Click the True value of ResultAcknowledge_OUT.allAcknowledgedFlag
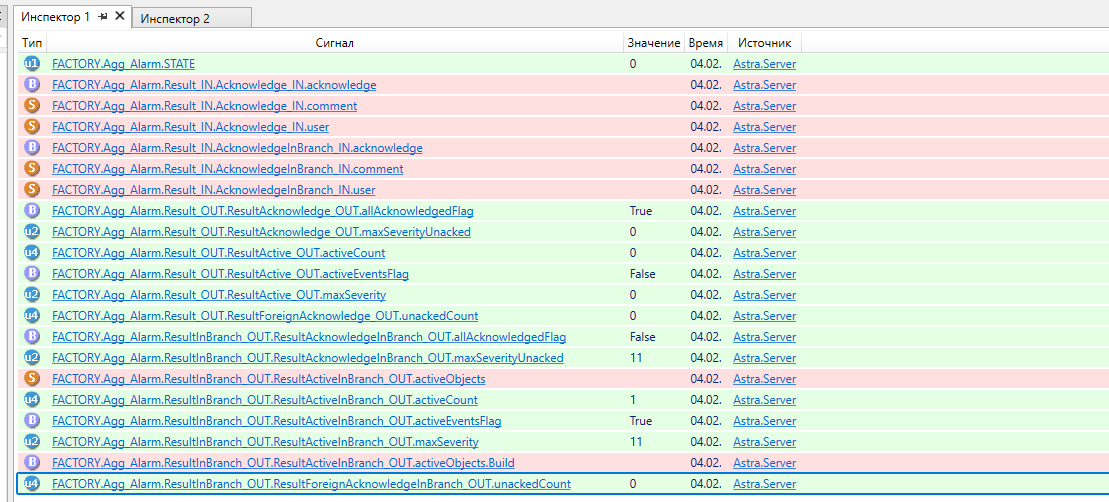Screen dimensions: 1109x502 (641, 211)
